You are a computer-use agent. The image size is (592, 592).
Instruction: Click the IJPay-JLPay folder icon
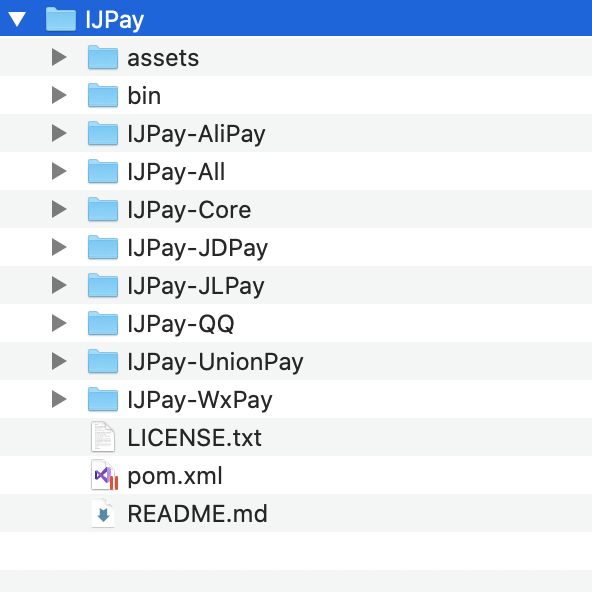103,285
